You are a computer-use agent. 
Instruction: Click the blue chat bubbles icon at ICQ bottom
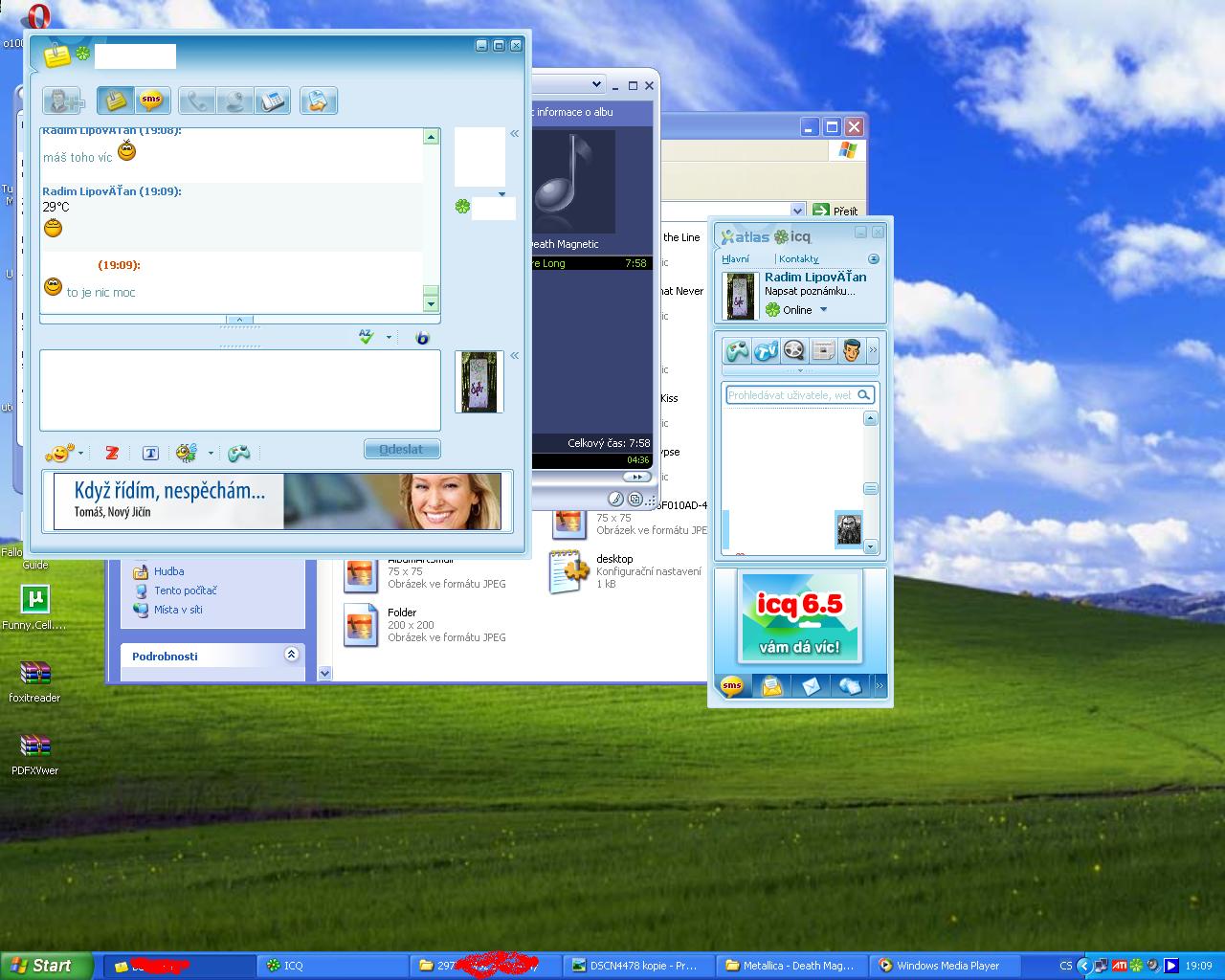850,685
